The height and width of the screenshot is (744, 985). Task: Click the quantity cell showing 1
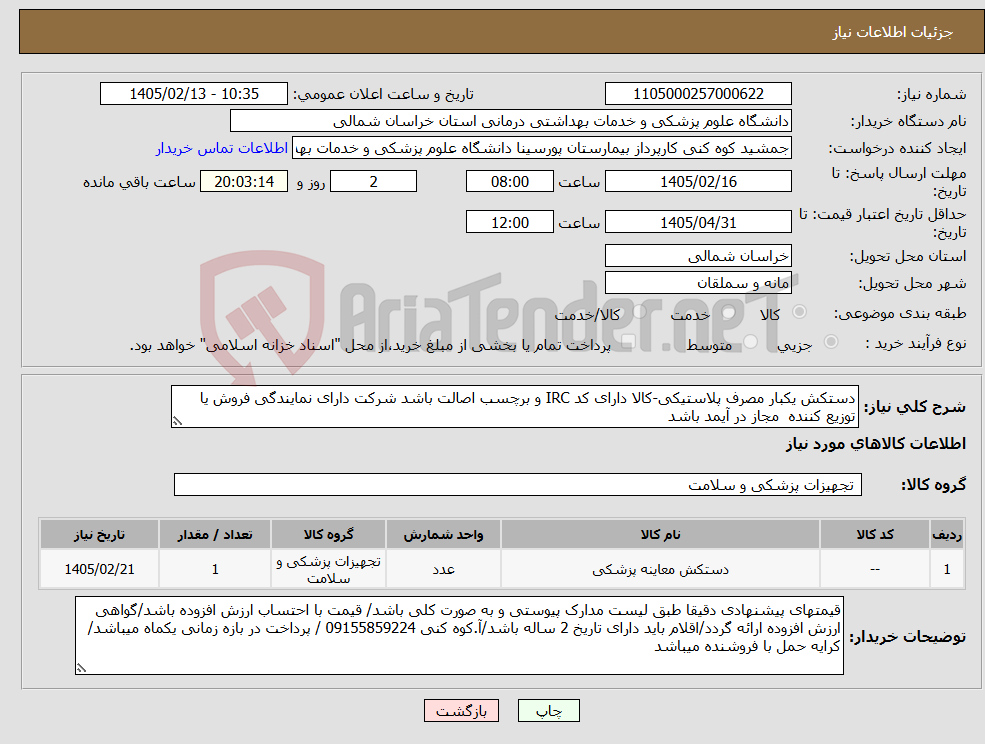(x=215, y=569)
